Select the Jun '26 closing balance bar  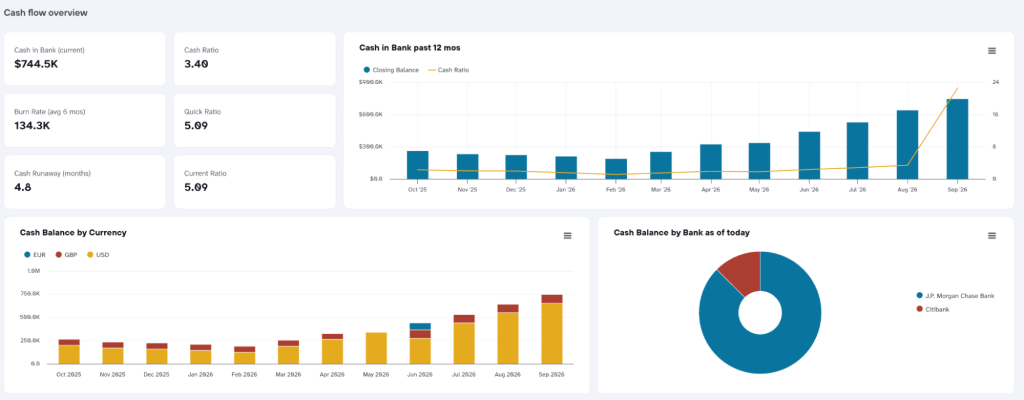[809, 156]
